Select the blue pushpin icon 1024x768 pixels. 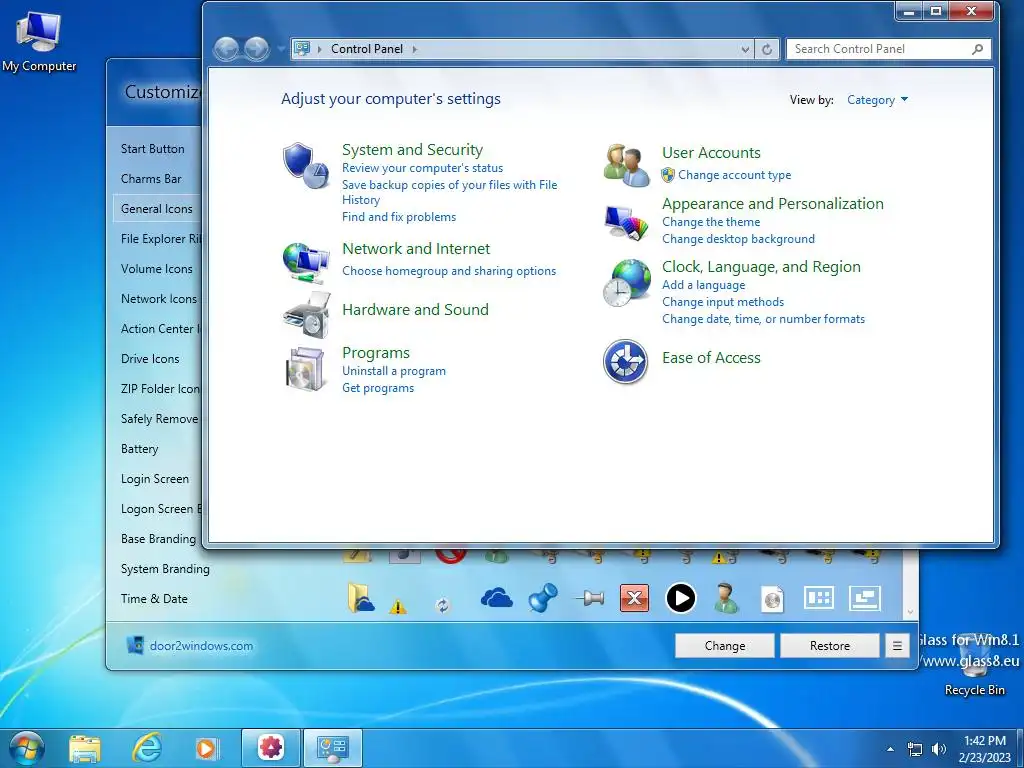coord(543,598)
